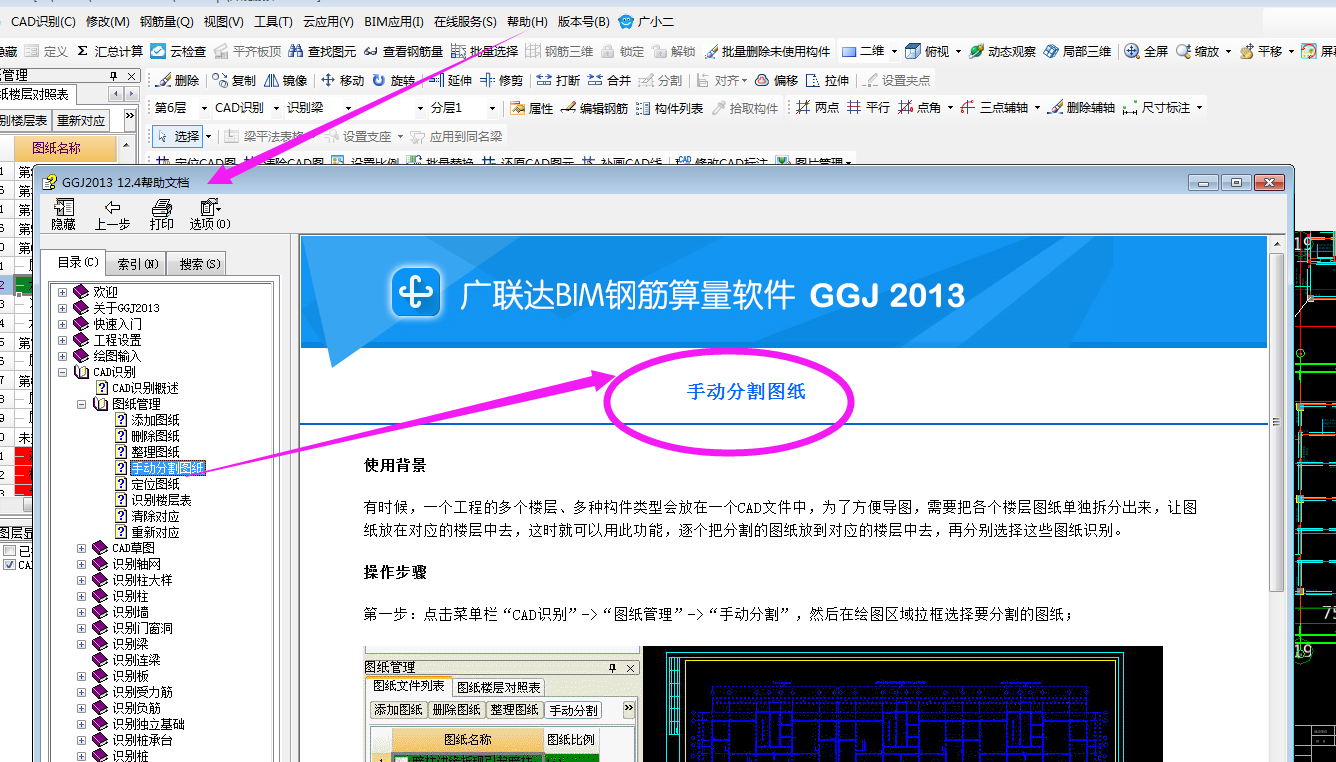Click the 旋转 (rotate) toolbar icon

(379, 80)
